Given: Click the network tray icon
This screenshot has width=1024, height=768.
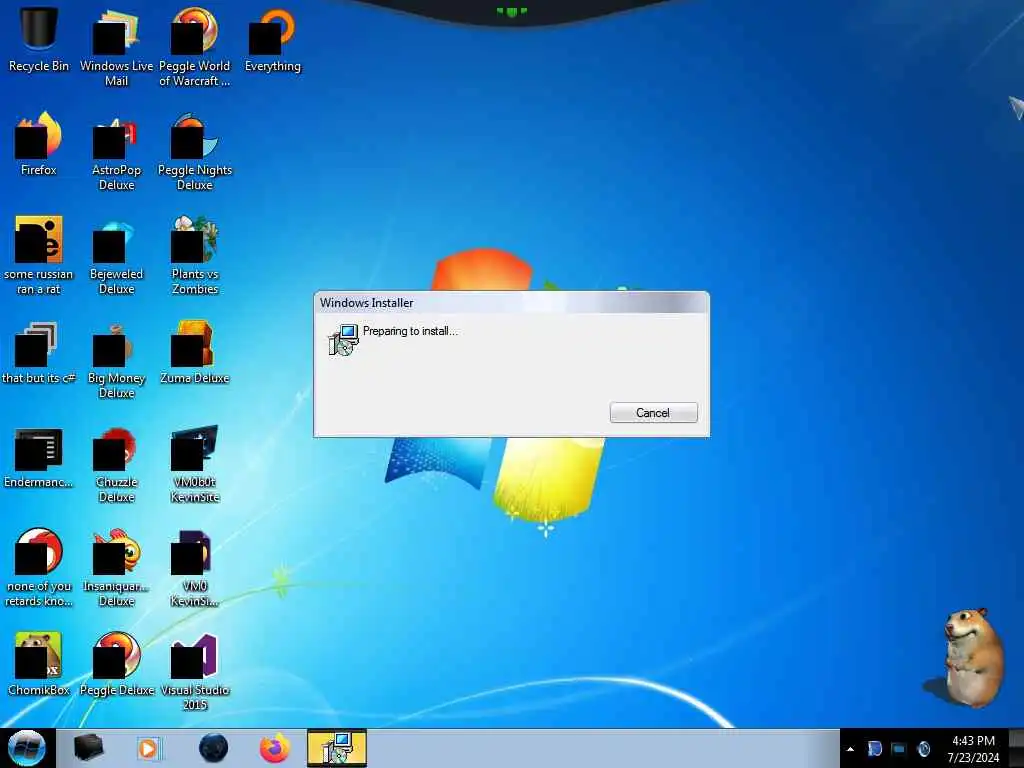Looking at the screenshot, I should tap(899, 749).
